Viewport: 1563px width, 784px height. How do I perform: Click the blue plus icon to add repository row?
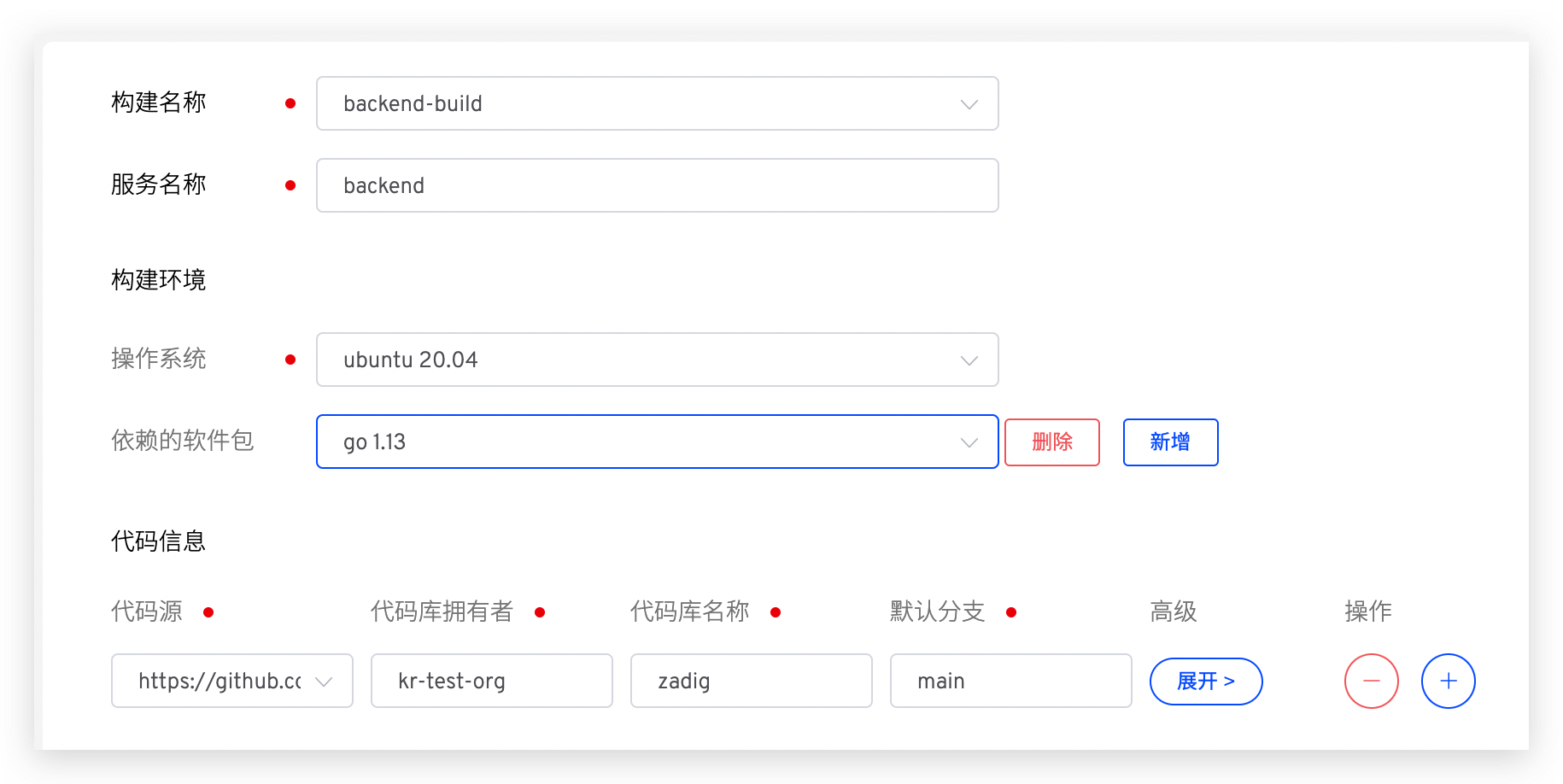tap(1448, 681)
